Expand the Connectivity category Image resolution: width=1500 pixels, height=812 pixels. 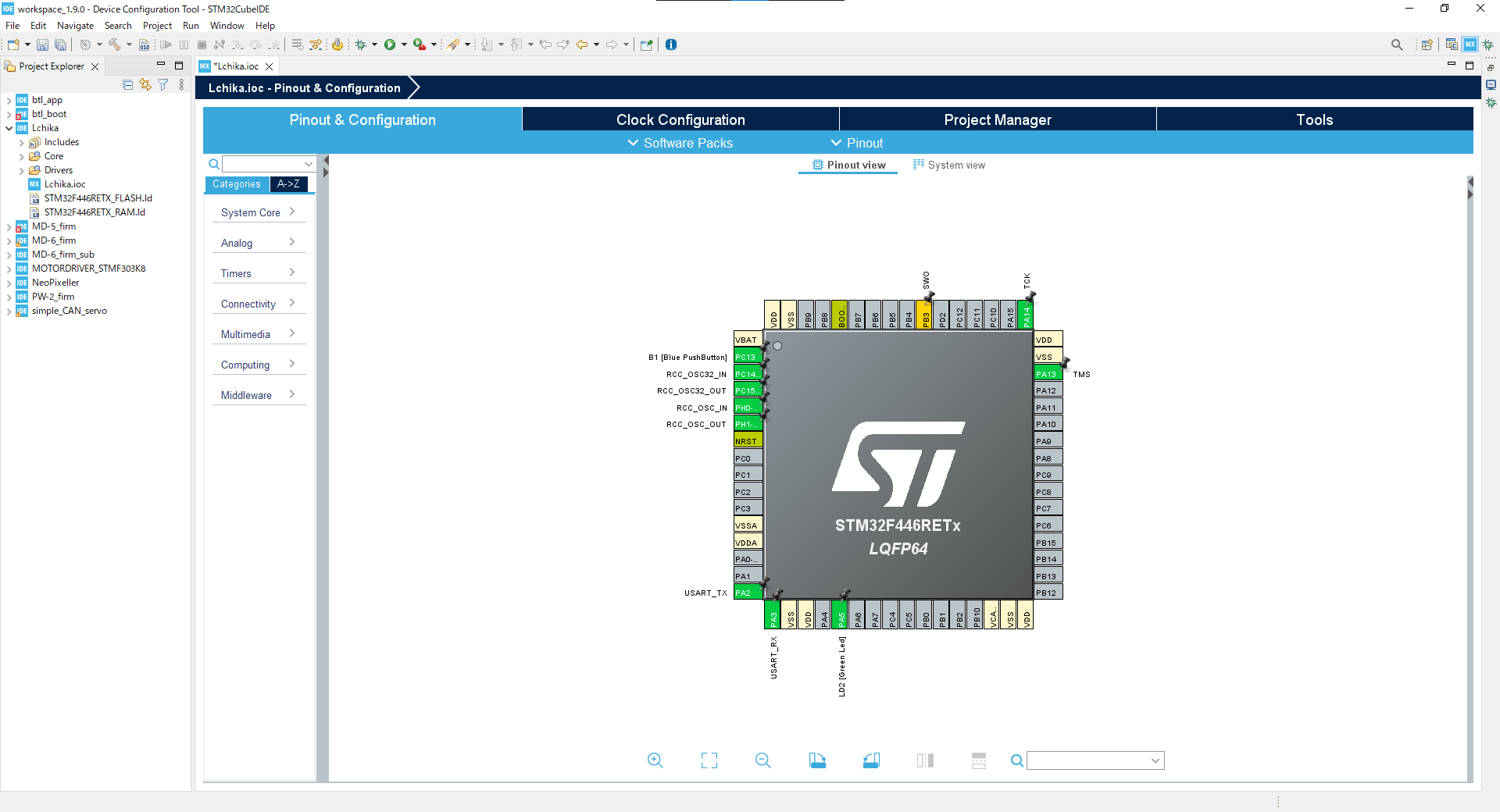[259, 304]
